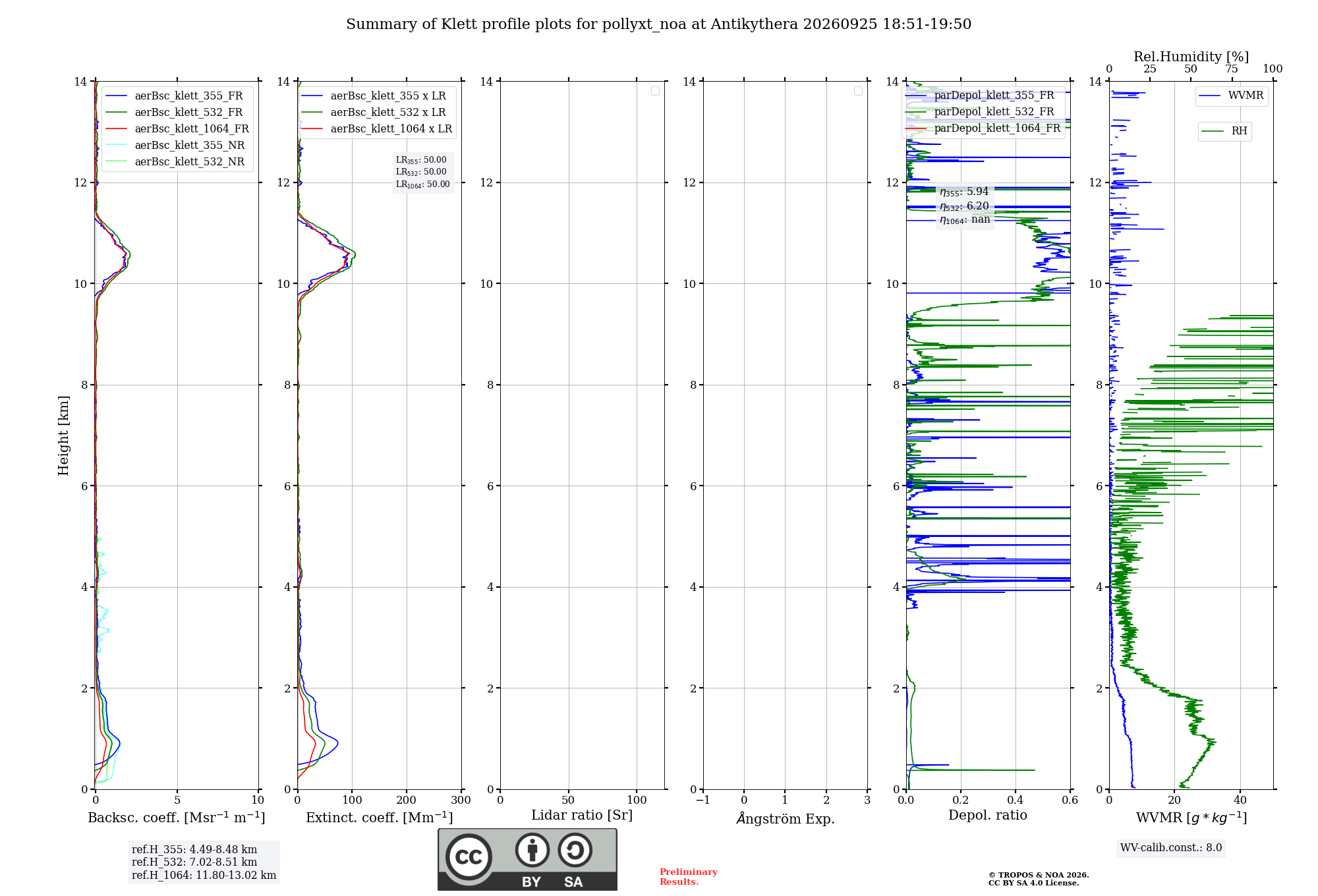
Task: Click aerBsc_klett_532 x LR legend entry
Action: (x=374, y=112)
